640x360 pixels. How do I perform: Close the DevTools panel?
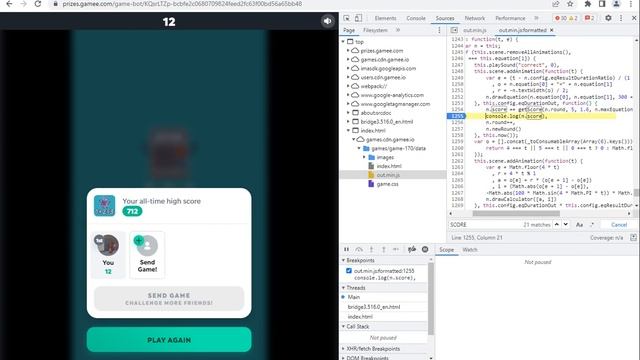click(x=634, y=18)
